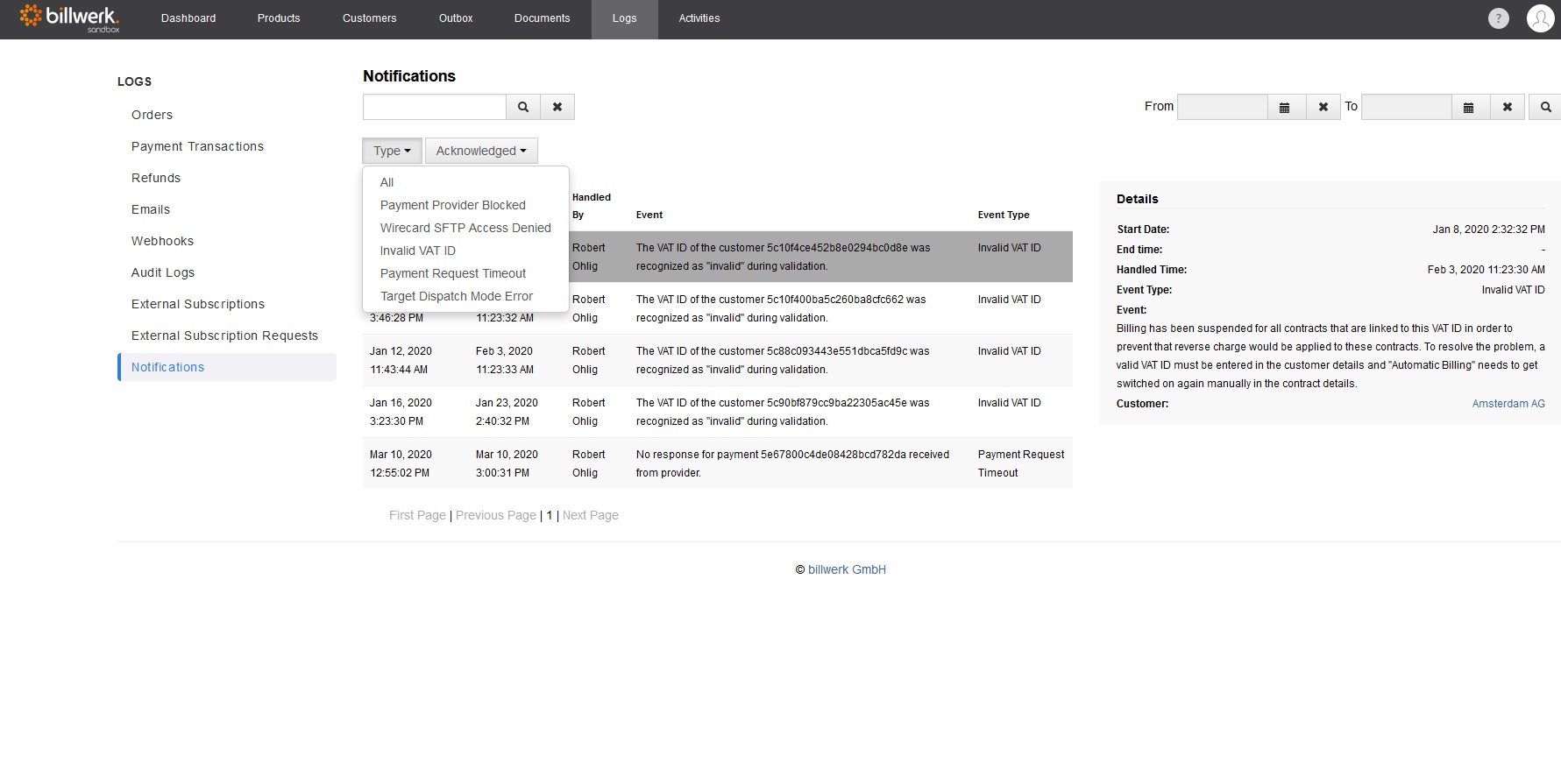Viewport: 1561px width, 784px height.
Task: Click First Page pagination link
Action: coord(417,515)
